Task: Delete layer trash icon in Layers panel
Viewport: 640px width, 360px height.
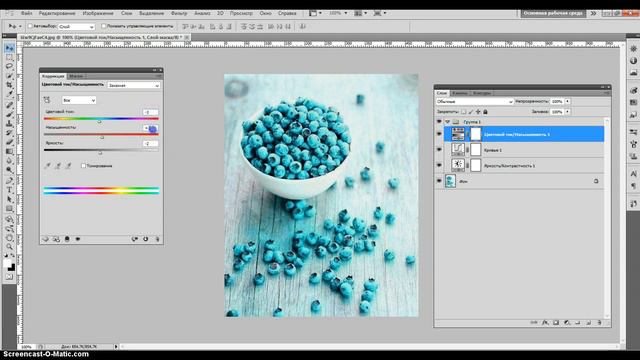Action: [599, 322]
